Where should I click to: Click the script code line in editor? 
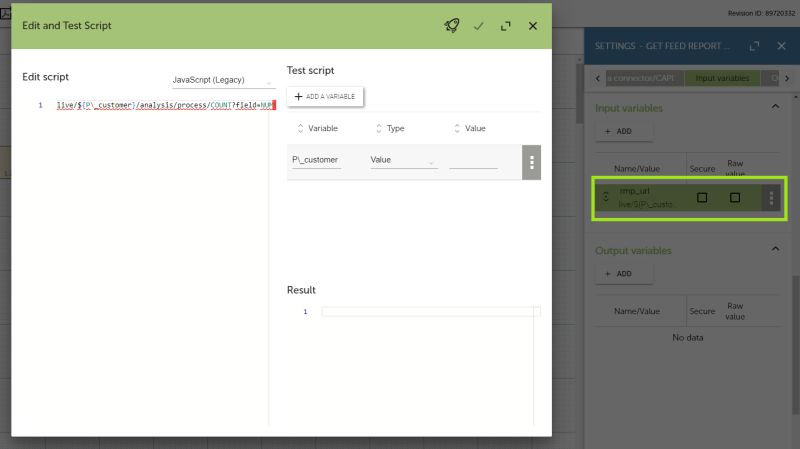coord(166,105)
